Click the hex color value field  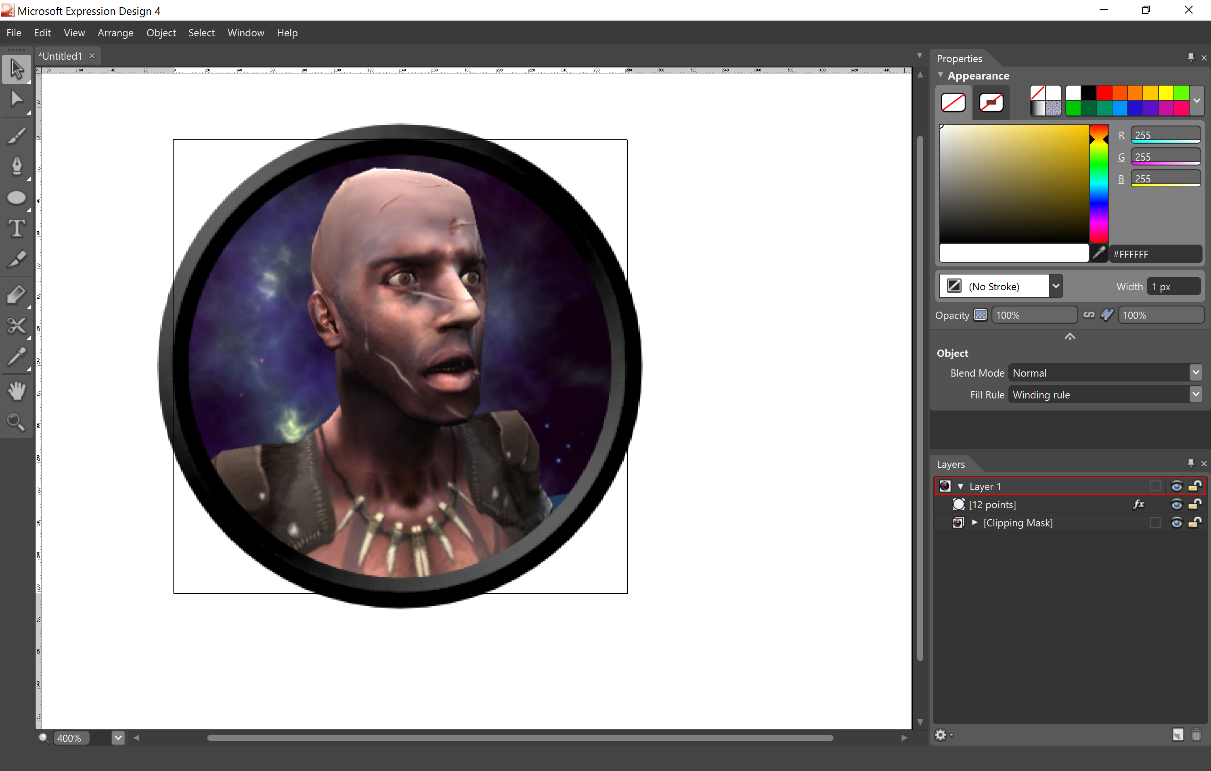click(x=1155, y=255)
